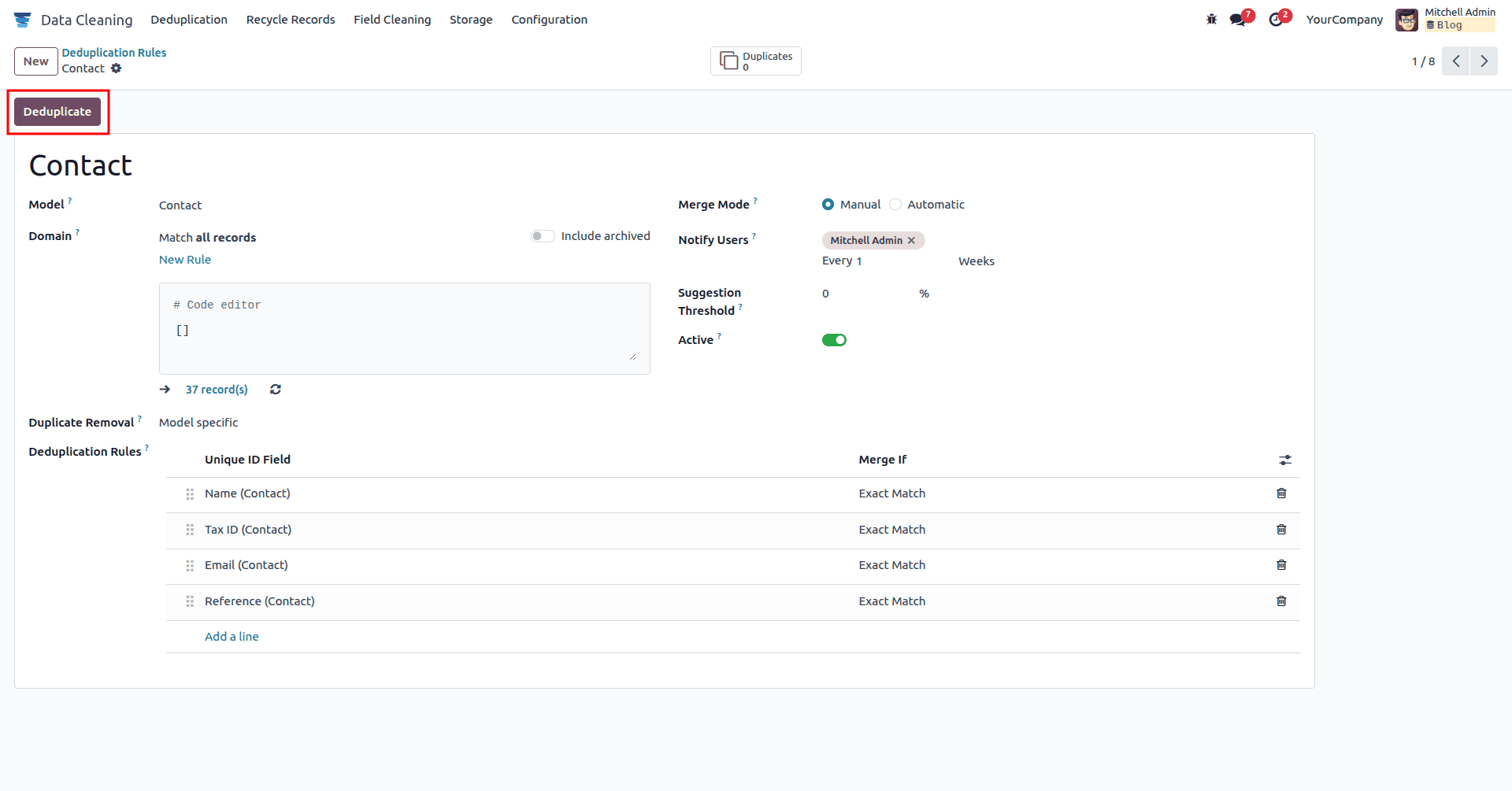This screenshot has width=1512, height=791.
Task: Grab the drag handle on Tax ID row
Action: click(x=189, y=530)
